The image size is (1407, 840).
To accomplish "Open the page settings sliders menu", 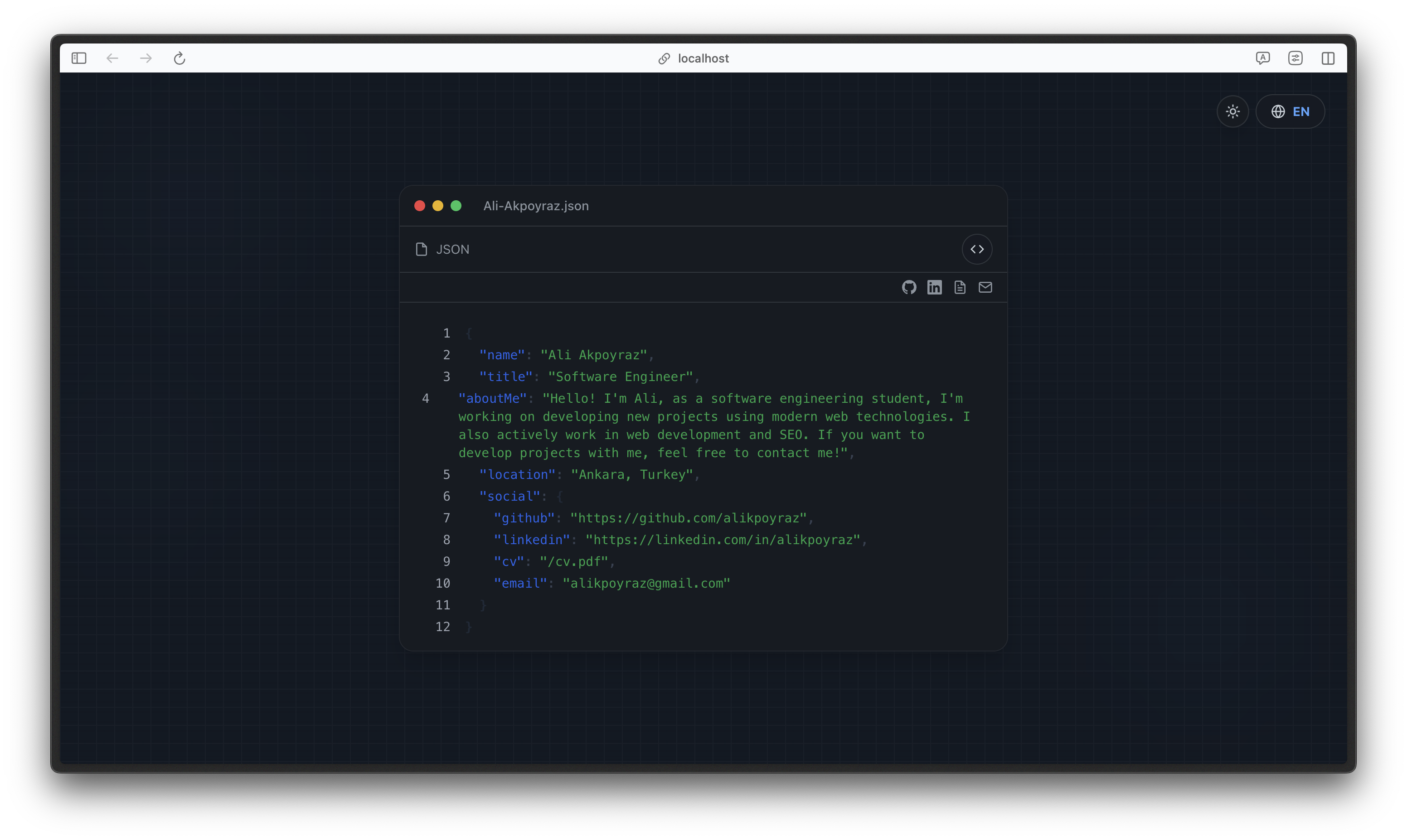I will tap(1296, 58).
